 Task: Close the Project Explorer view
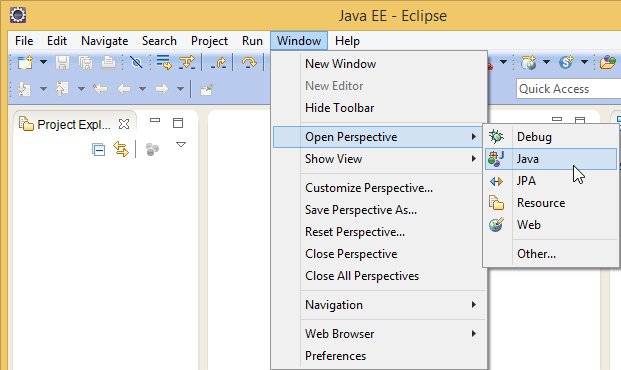point(124,124)
